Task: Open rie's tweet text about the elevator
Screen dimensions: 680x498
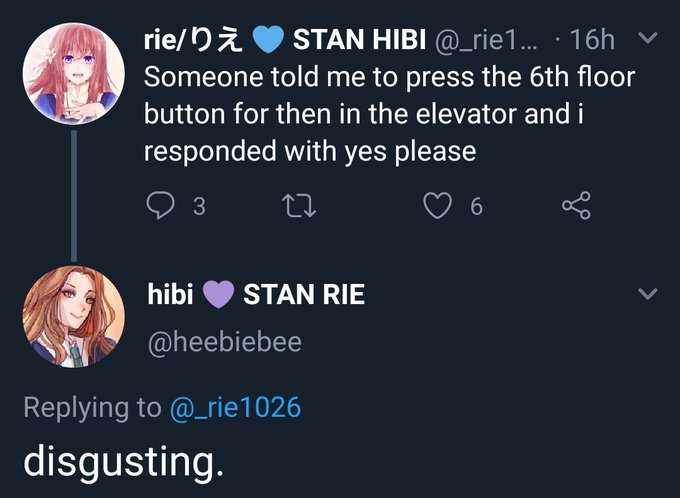Action: (x=389, y=114)
